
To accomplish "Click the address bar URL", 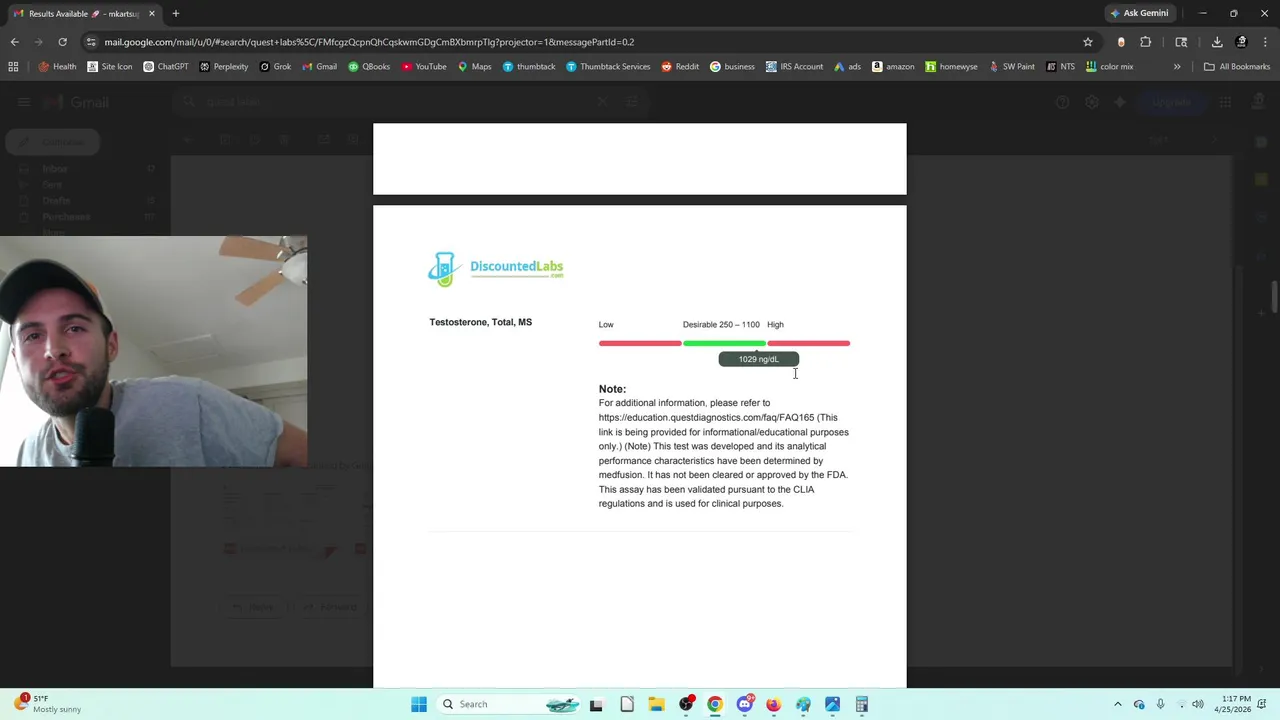I will pyautogui.click(x=369, y=42).
